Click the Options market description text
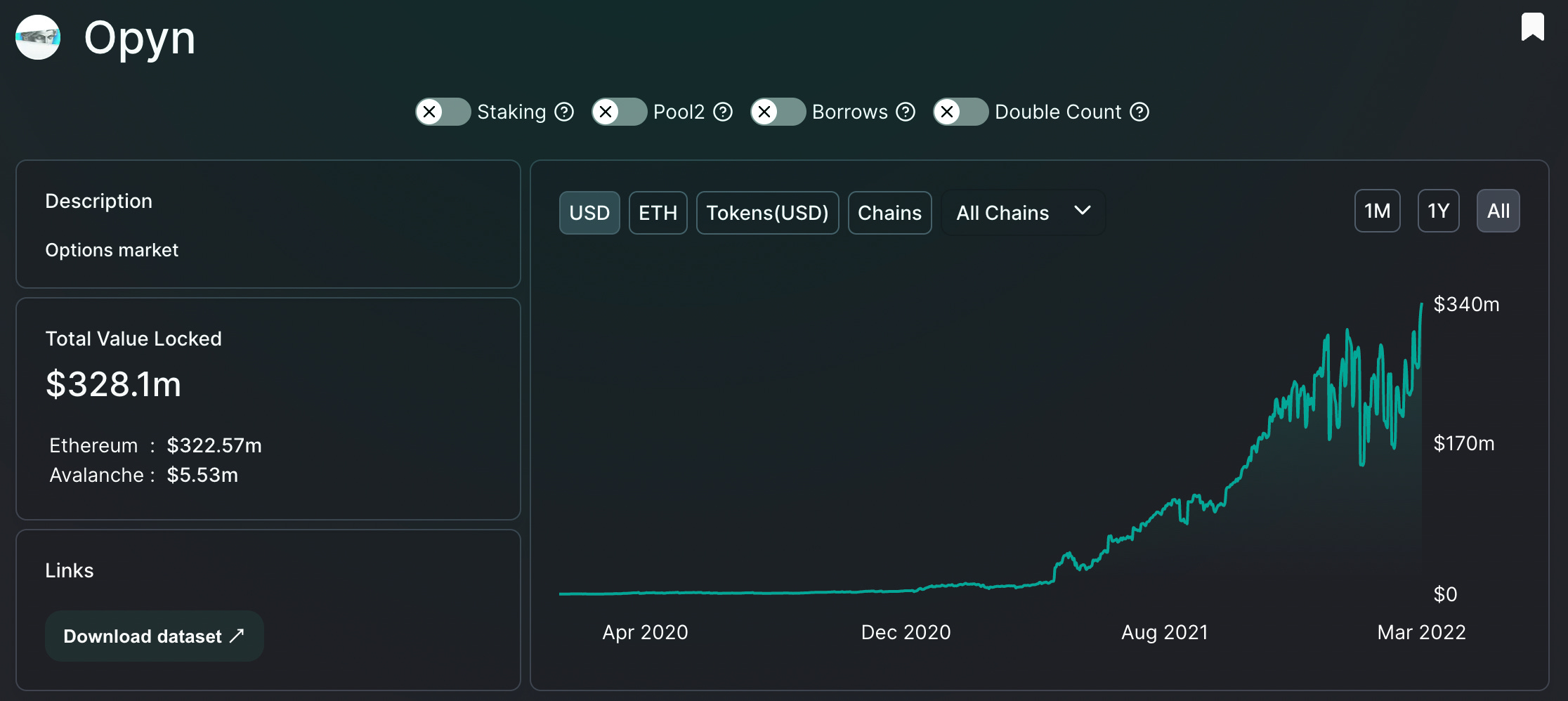This screenshot has width=1568, height=701. point(112,250)
